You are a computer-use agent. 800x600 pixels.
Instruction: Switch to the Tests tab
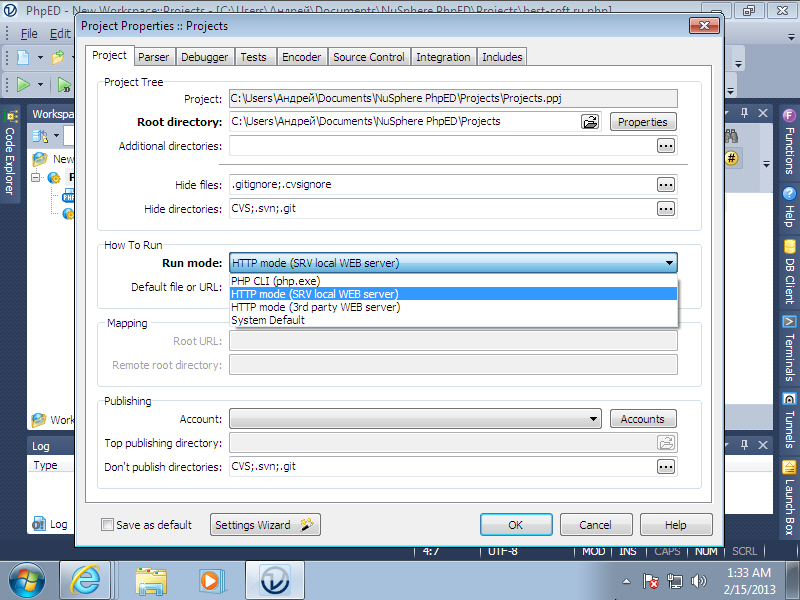point(254,57)
